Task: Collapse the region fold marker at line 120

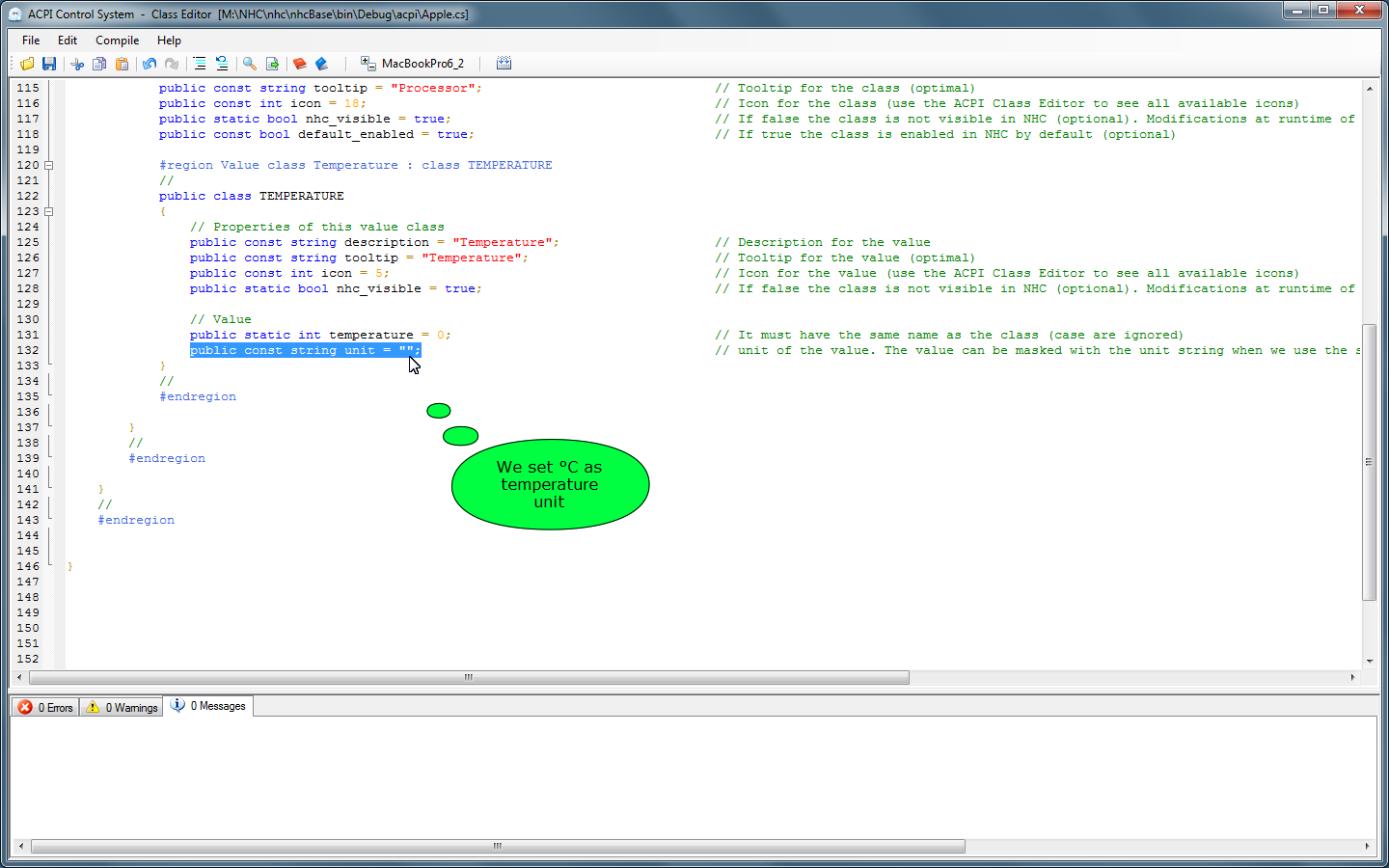Action: click(49, 165)
